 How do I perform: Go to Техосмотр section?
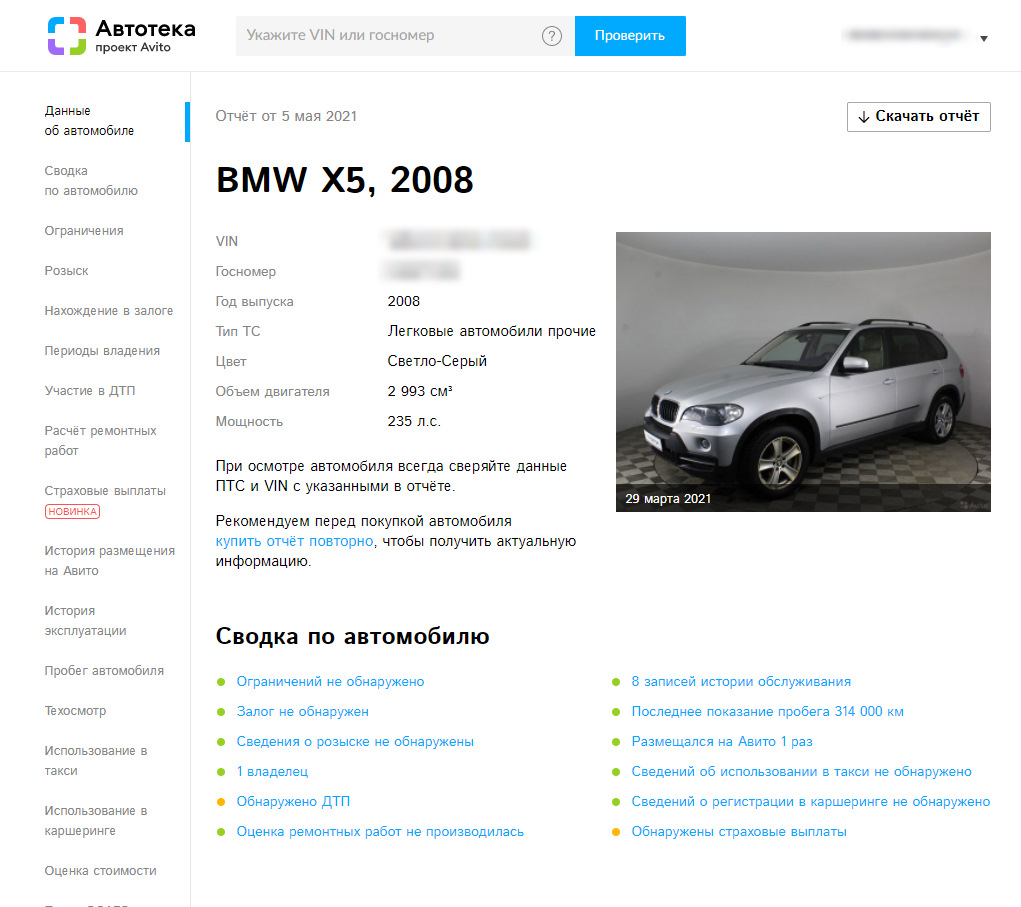point(75,710)
